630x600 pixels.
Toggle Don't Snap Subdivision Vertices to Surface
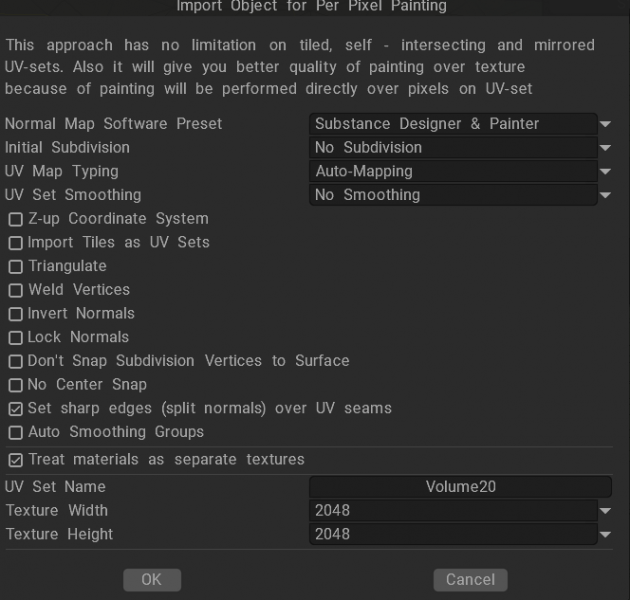[15, 361]
